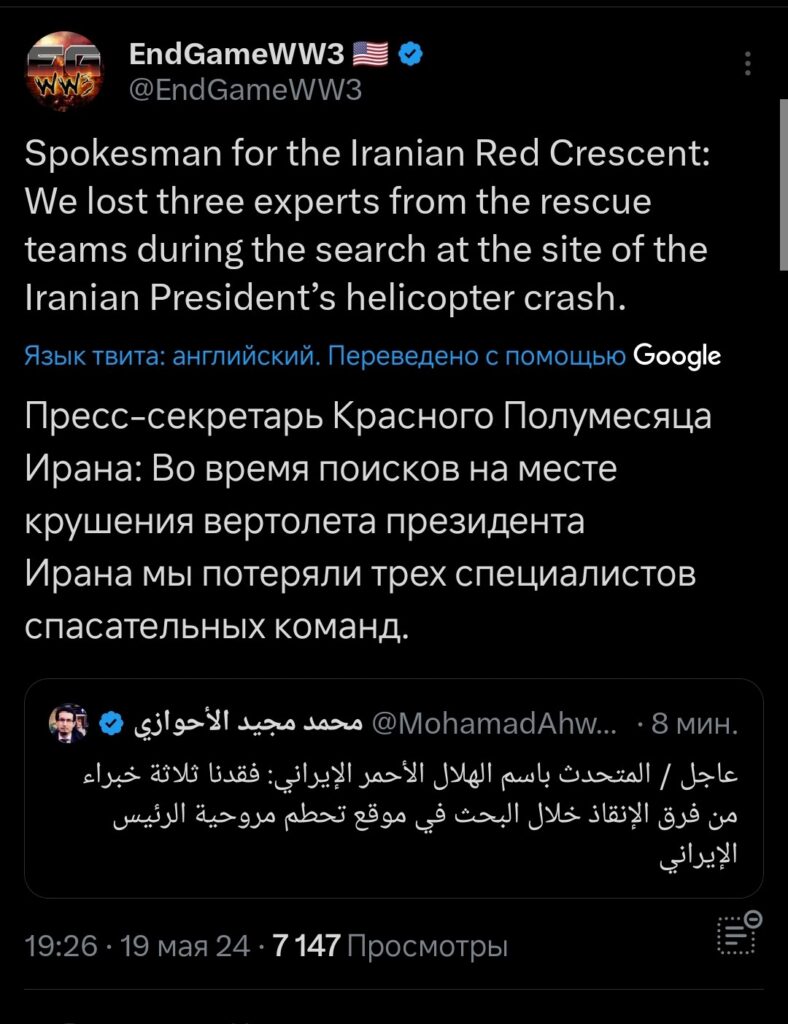Viewport: 788px width, 1024px height.
Task: Click the Google logo in translation note
Action: [x=677, y=356]
